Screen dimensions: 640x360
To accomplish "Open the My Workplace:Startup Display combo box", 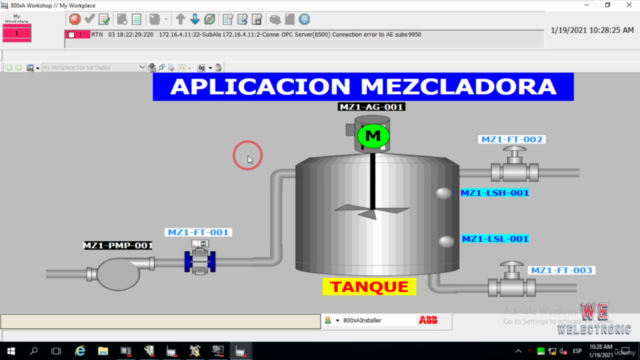I will tap(93, 67).
